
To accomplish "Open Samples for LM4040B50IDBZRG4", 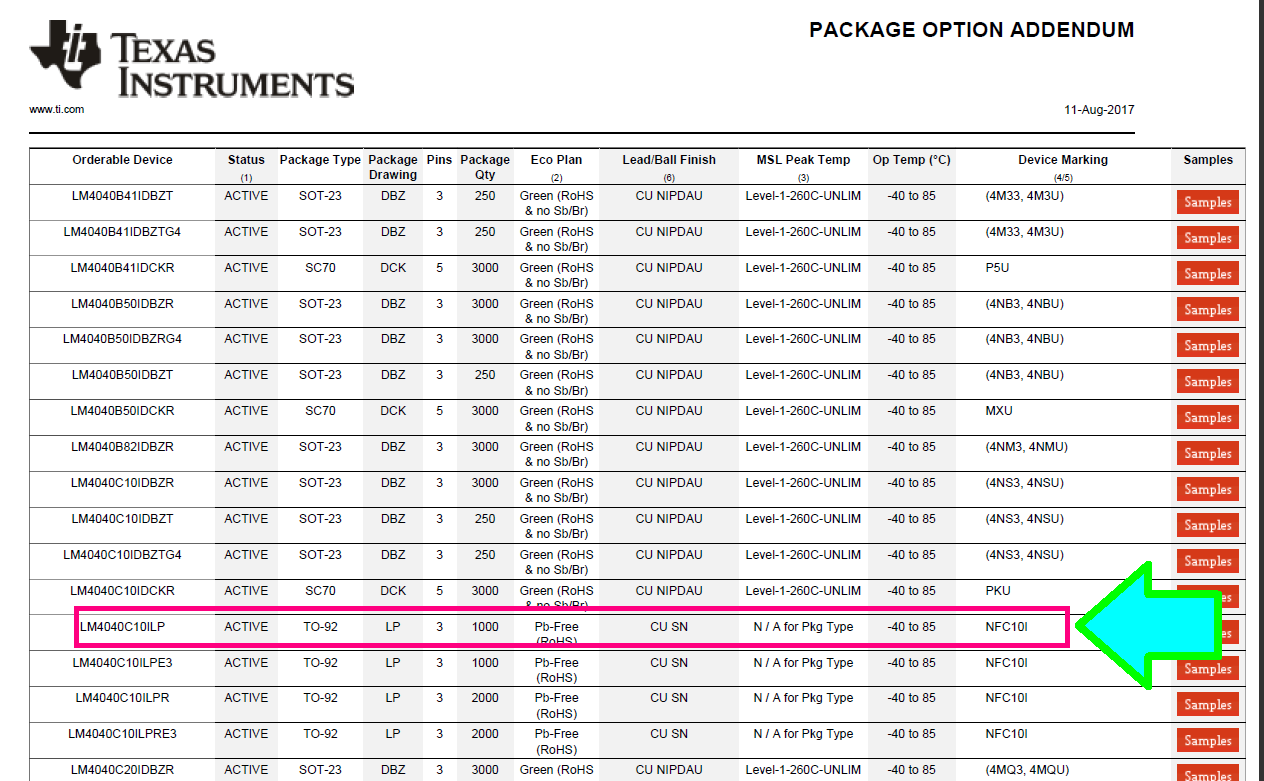I will click(x=1208, y=346).
